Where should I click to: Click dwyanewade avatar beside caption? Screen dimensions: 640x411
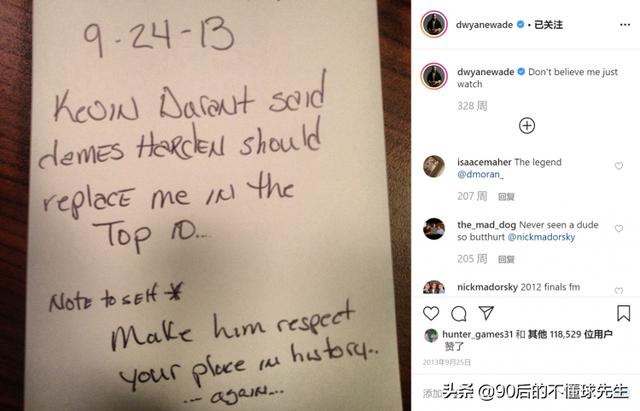tap(434, 76)
